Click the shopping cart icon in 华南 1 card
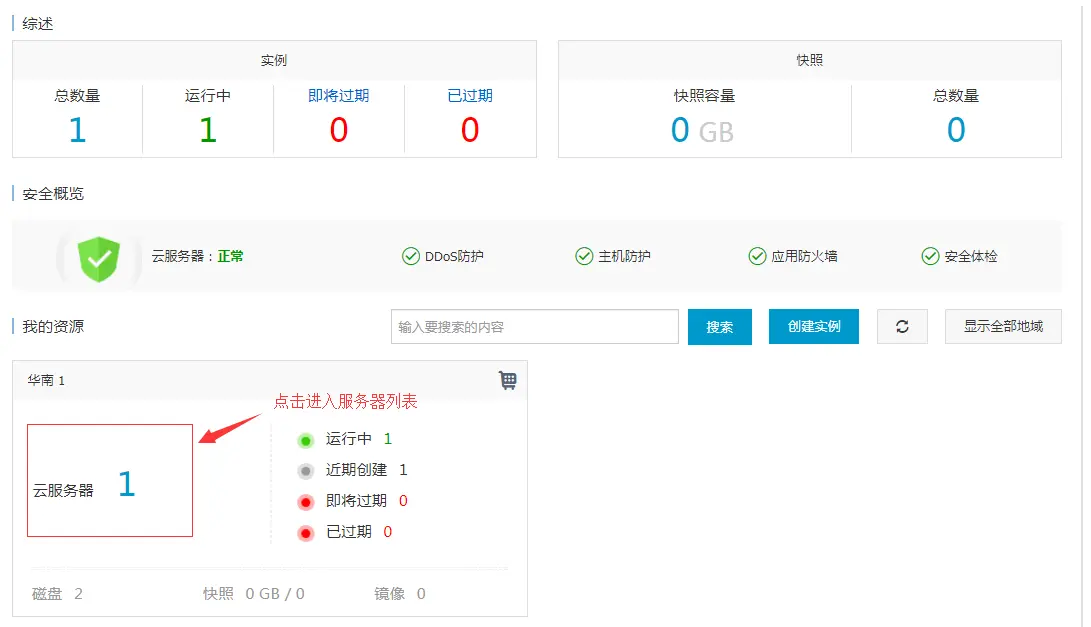The width and height of the screenshot is (1091, 627). [x=508, y=380]
